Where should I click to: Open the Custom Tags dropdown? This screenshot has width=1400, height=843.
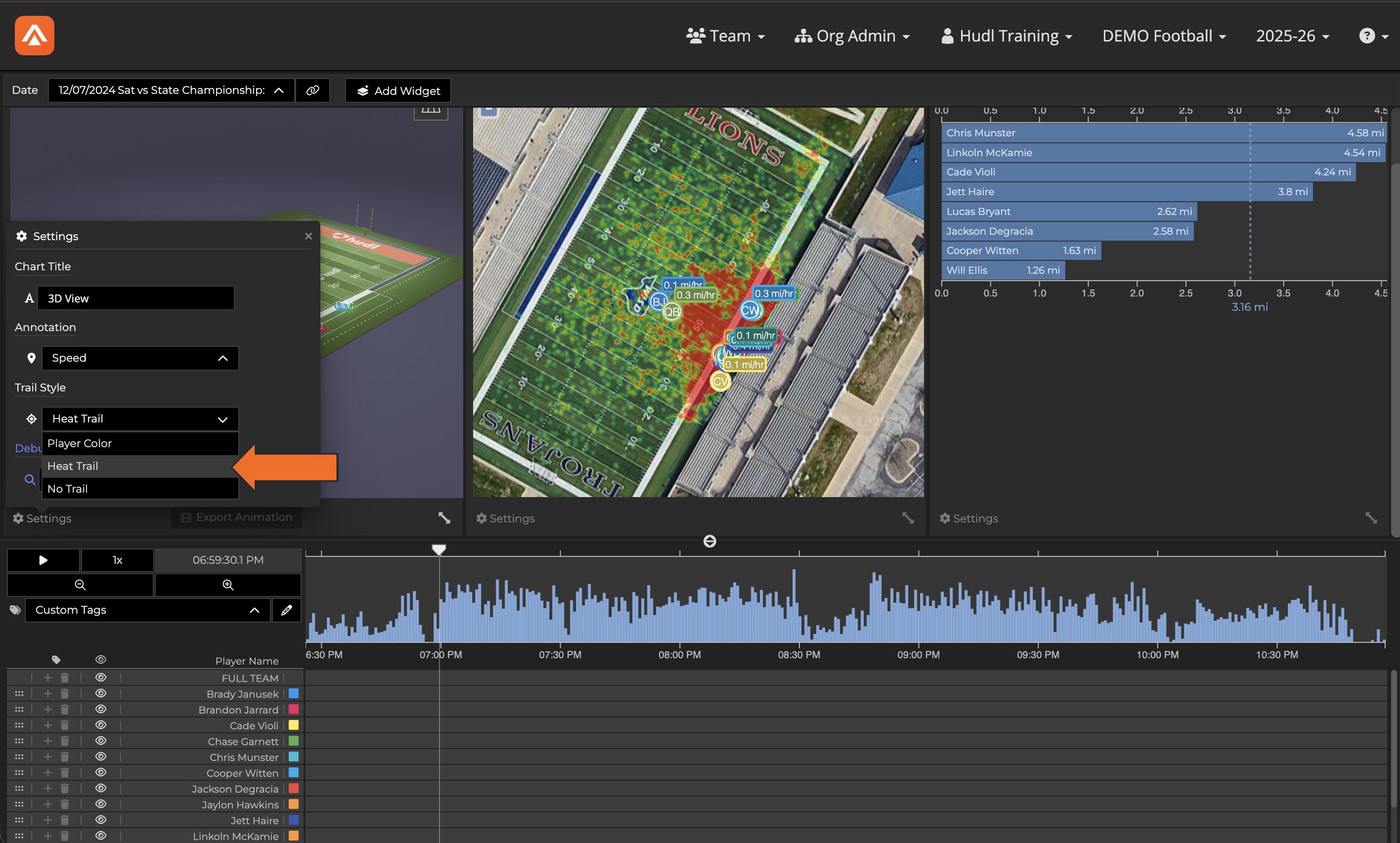point(148,610)
